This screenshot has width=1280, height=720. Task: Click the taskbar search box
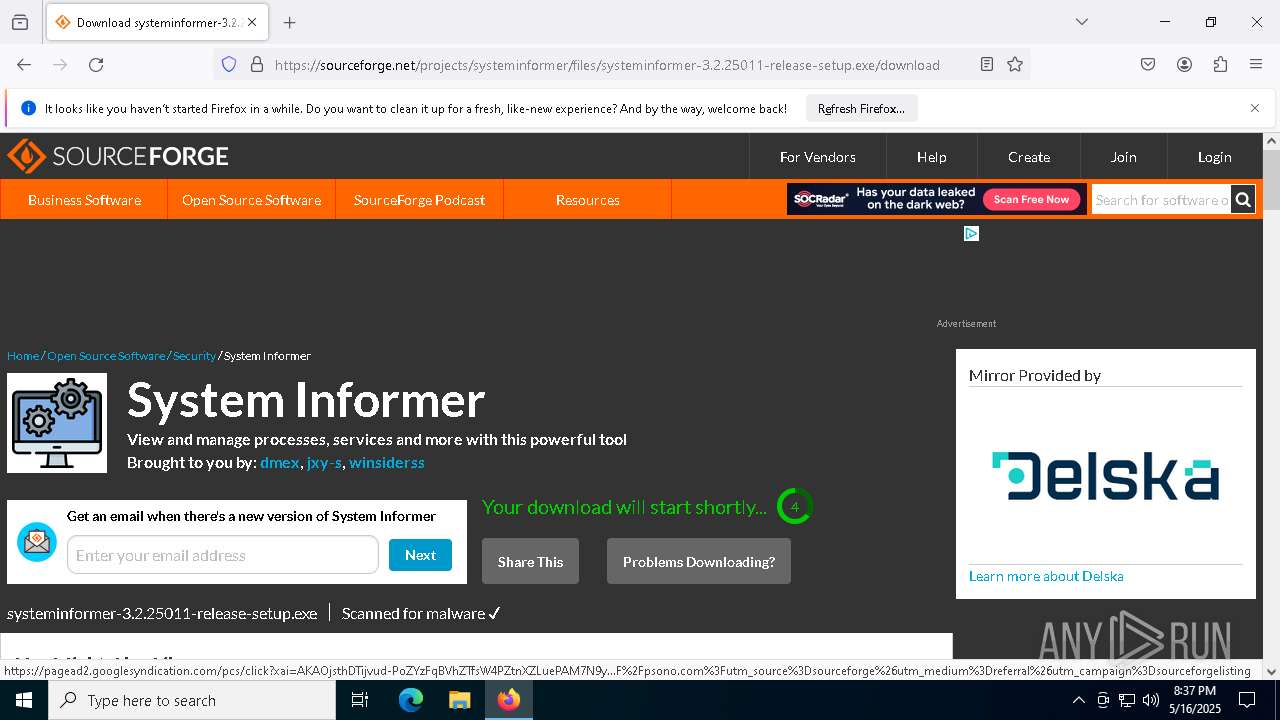coord(192,700)
